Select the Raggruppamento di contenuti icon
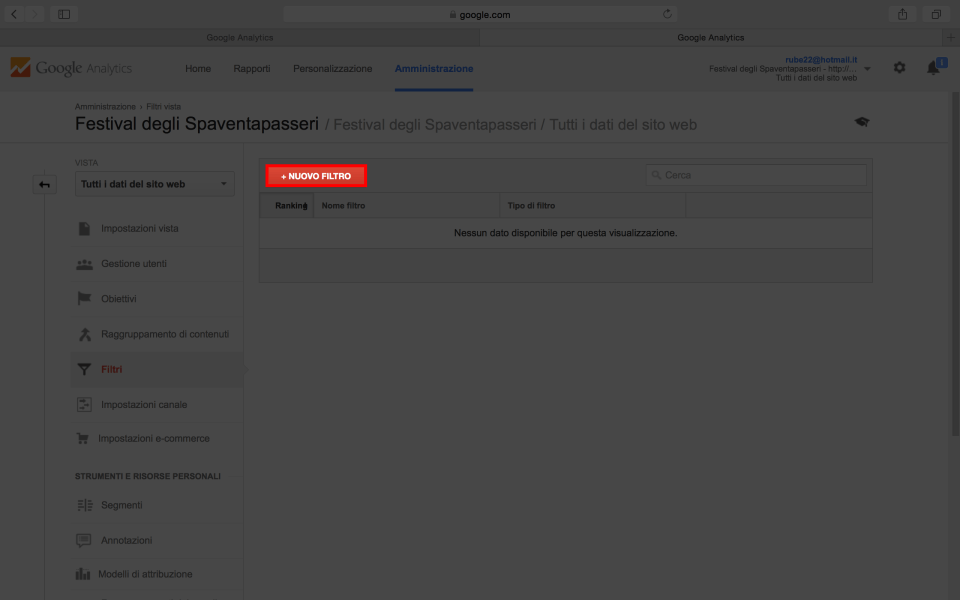This screenshot has height=600, width=960. click(85, 333)
